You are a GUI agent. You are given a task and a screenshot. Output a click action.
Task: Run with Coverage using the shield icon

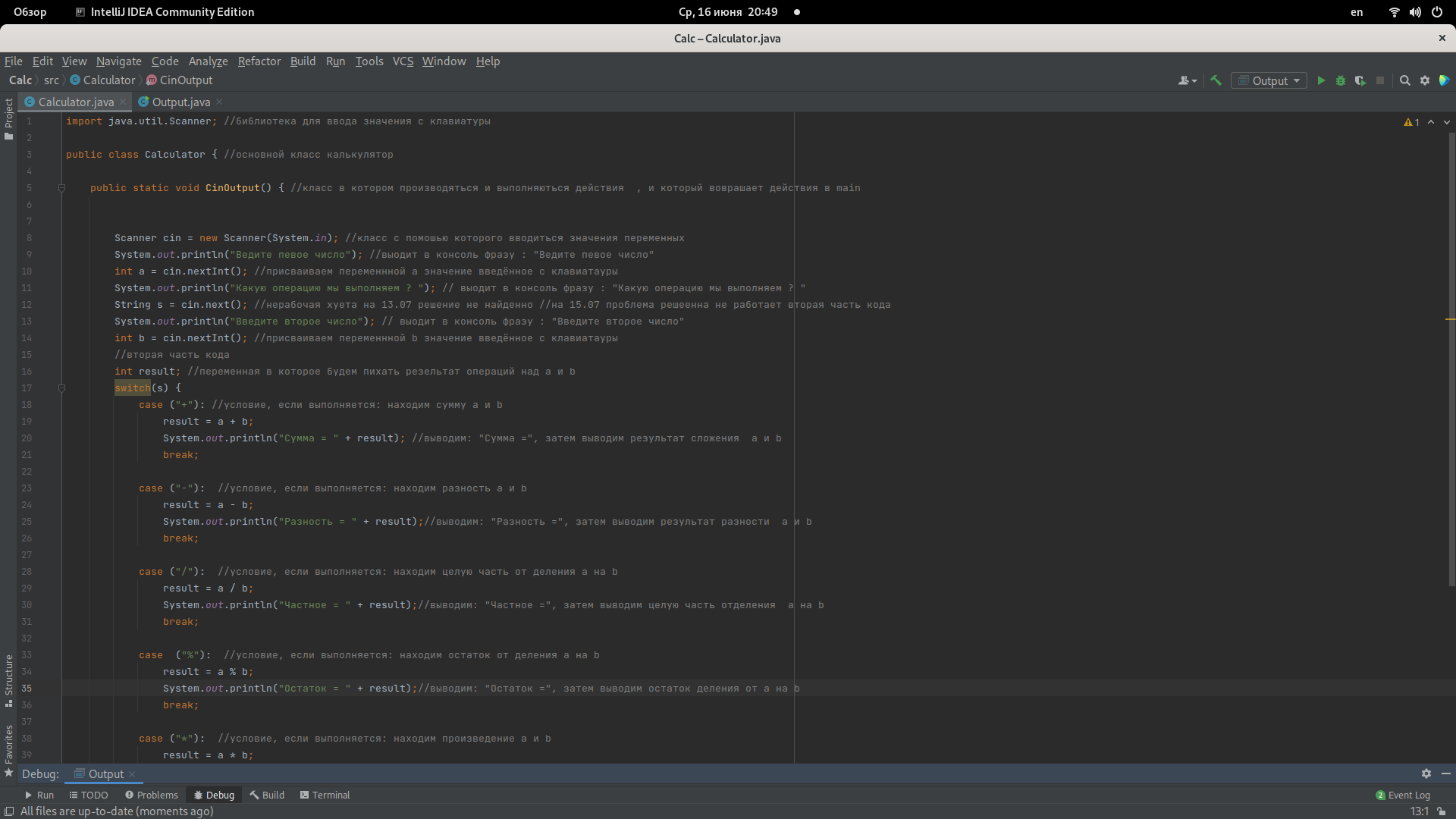click(x=1360, y=80)
